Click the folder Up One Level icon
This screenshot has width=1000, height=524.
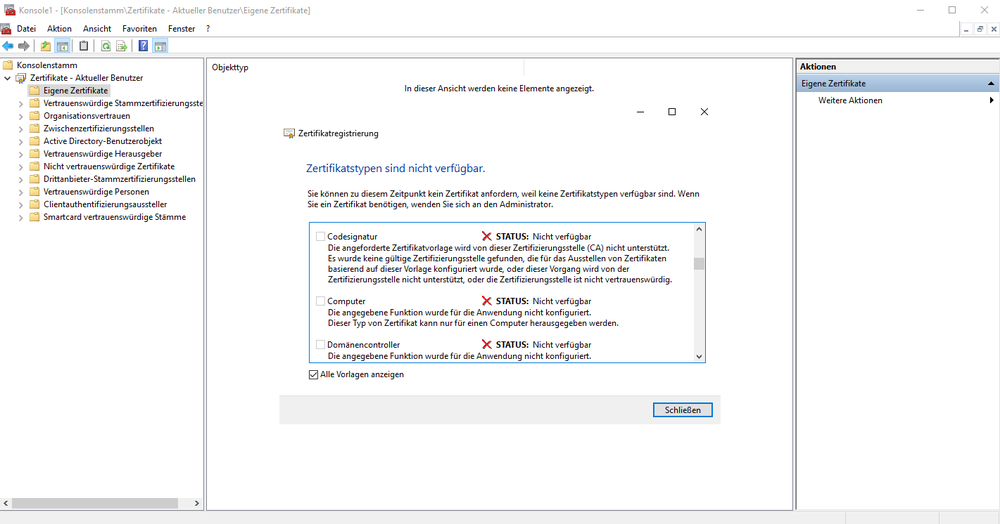click(x=46, y=46)
